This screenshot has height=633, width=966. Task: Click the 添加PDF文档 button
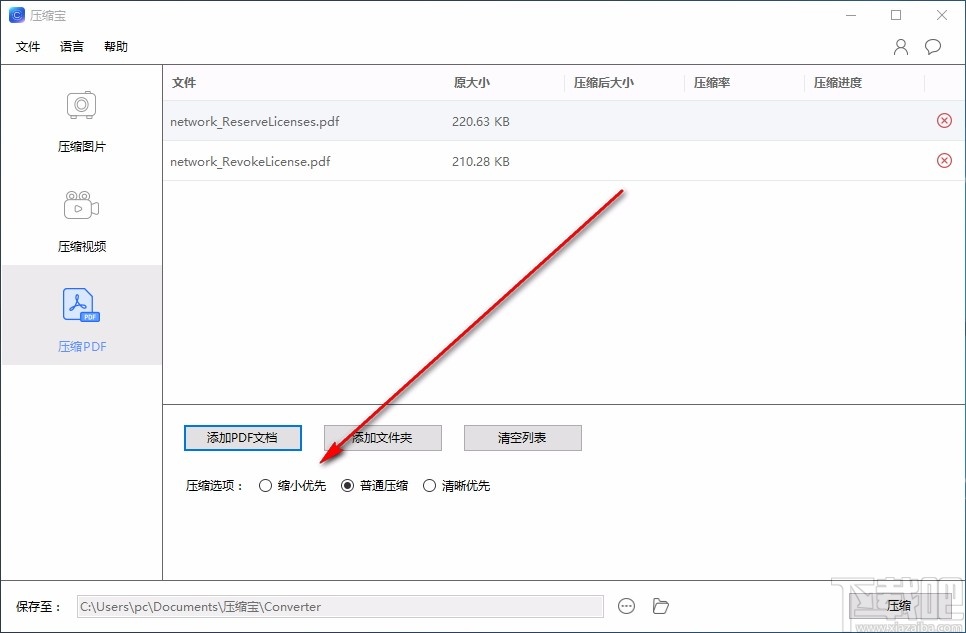click(x=243, y=438)
